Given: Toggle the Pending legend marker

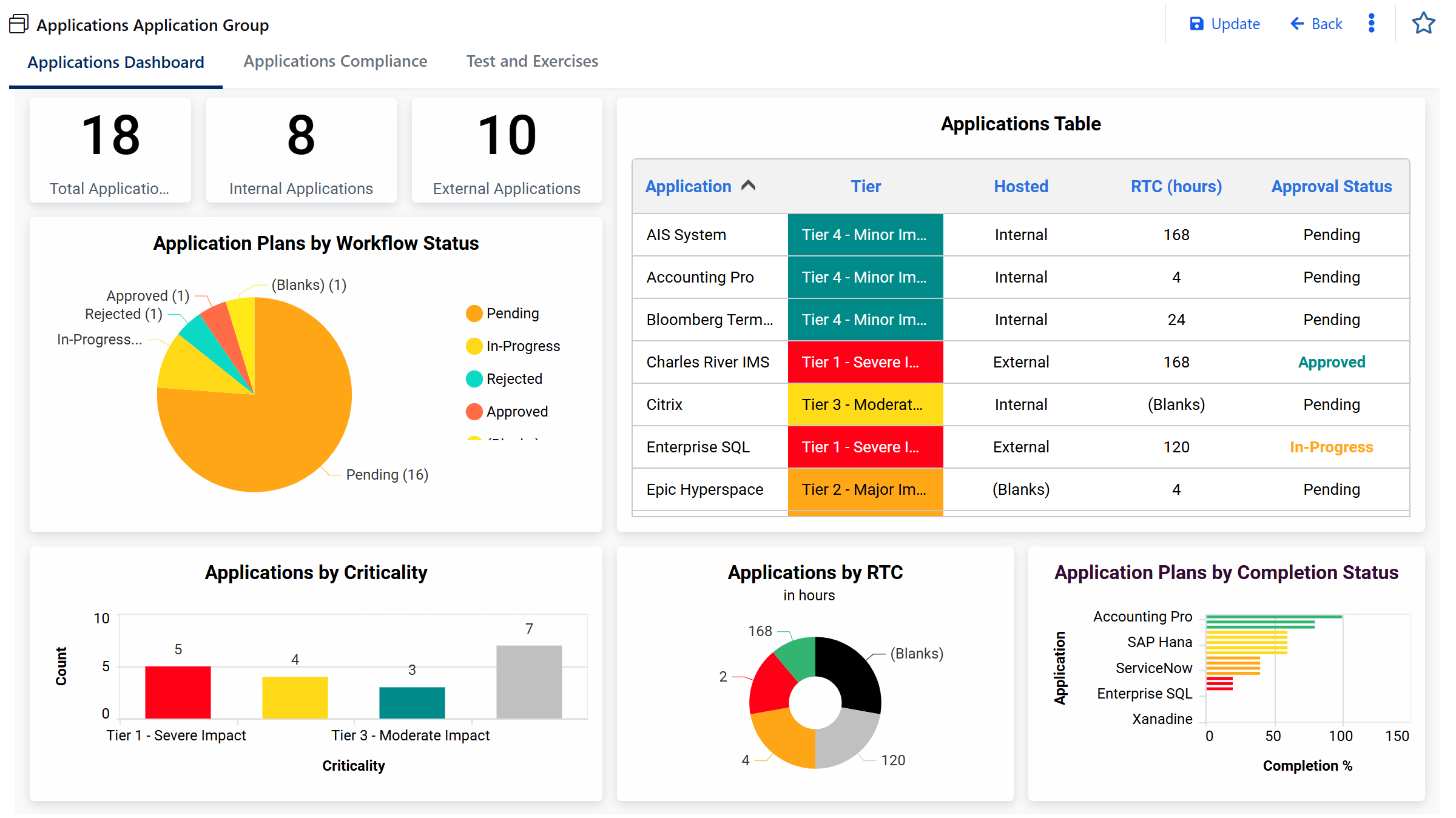Looking at the screenshot, I should click(x=474, y=313).
